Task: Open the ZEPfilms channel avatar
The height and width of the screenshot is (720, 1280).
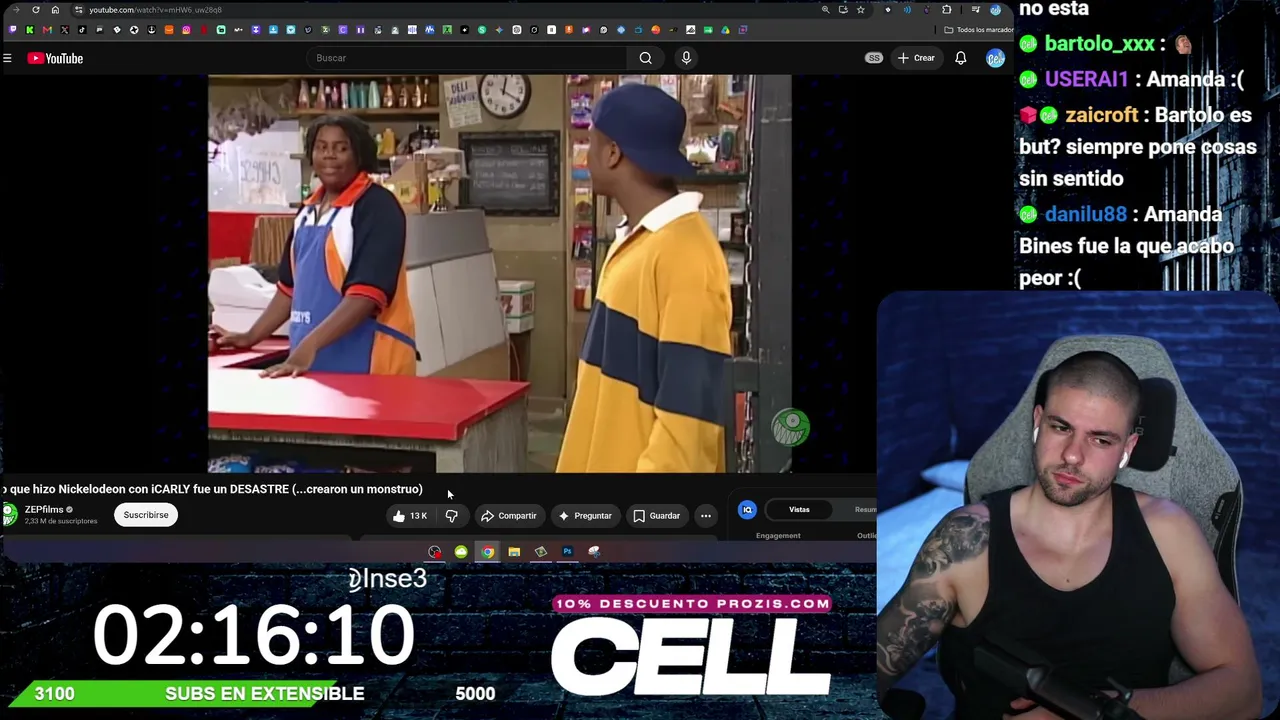Action: (9, 515)
